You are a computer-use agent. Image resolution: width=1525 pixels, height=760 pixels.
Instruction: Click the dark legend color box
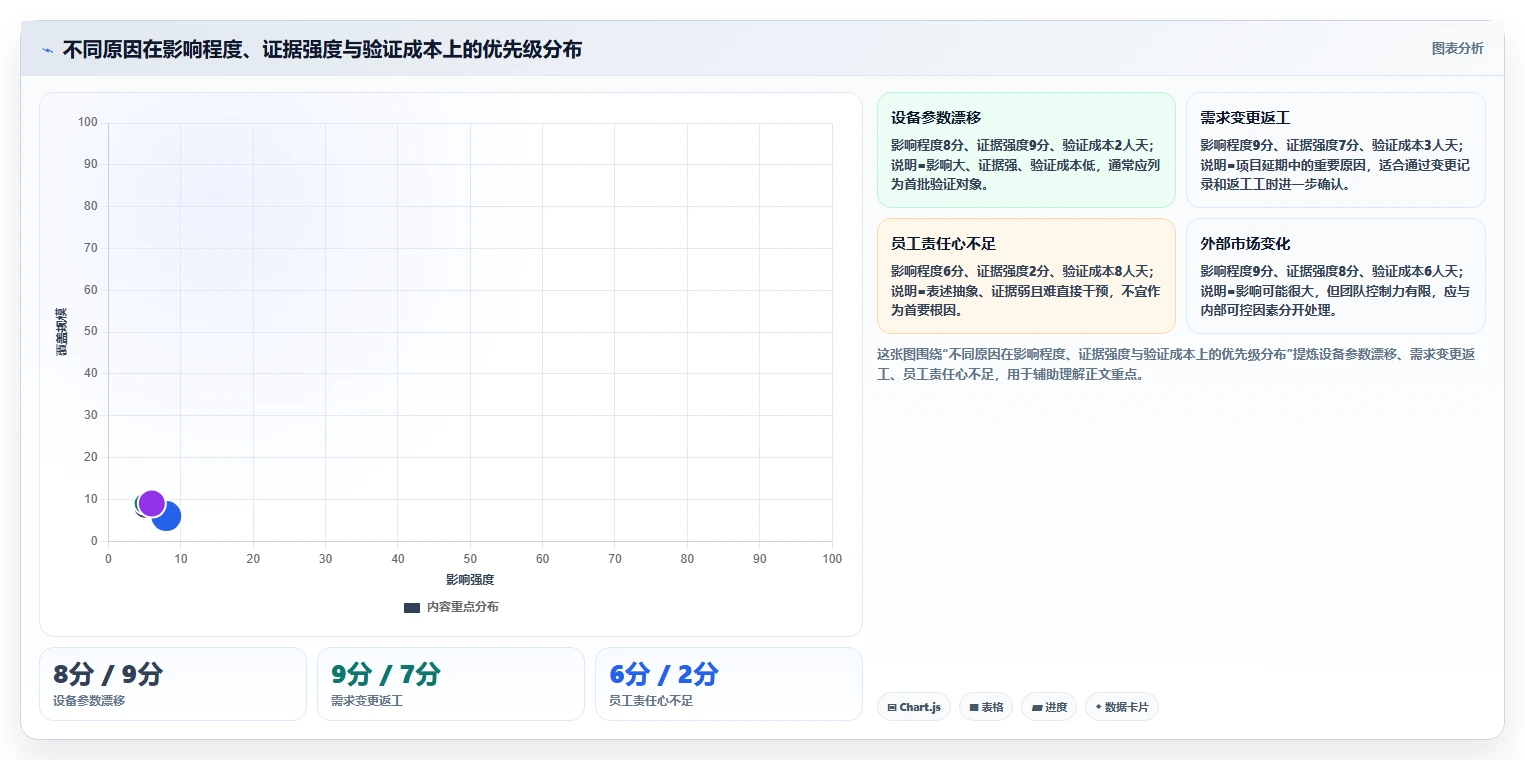(x=412, y=607)
